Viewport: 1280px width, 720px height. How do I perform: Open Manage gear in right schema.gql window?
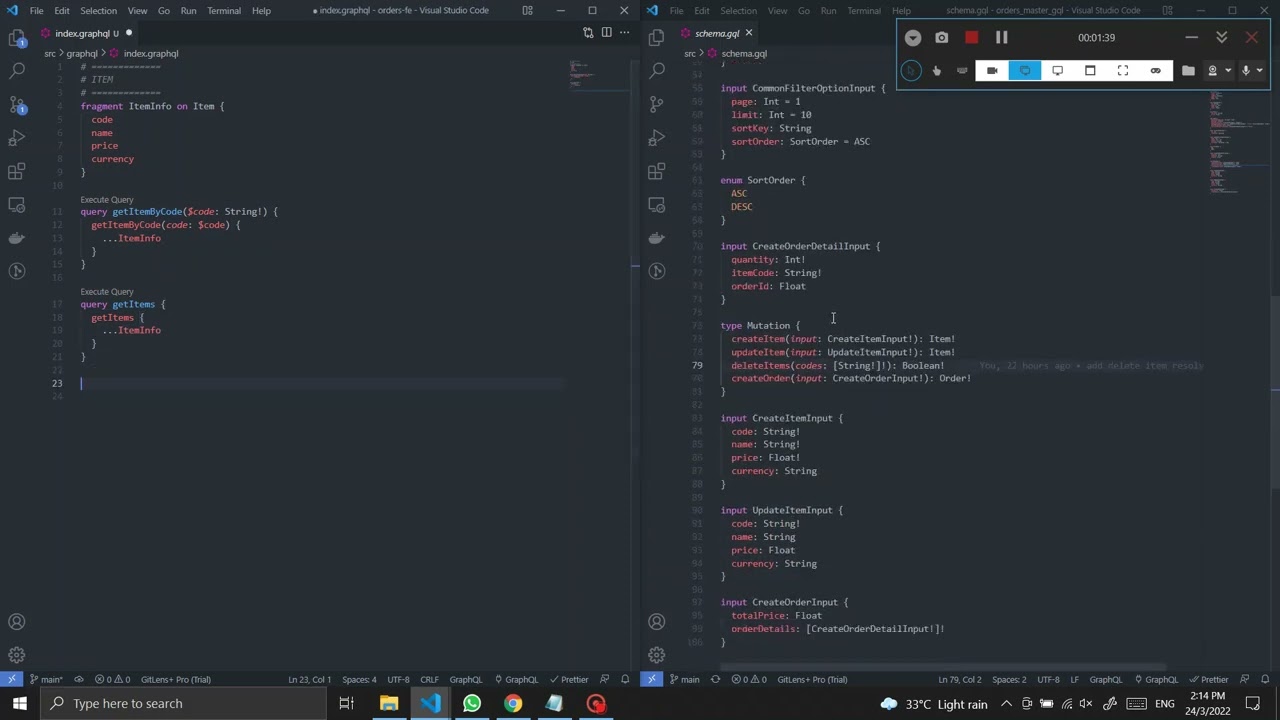[x=657, y=655]
